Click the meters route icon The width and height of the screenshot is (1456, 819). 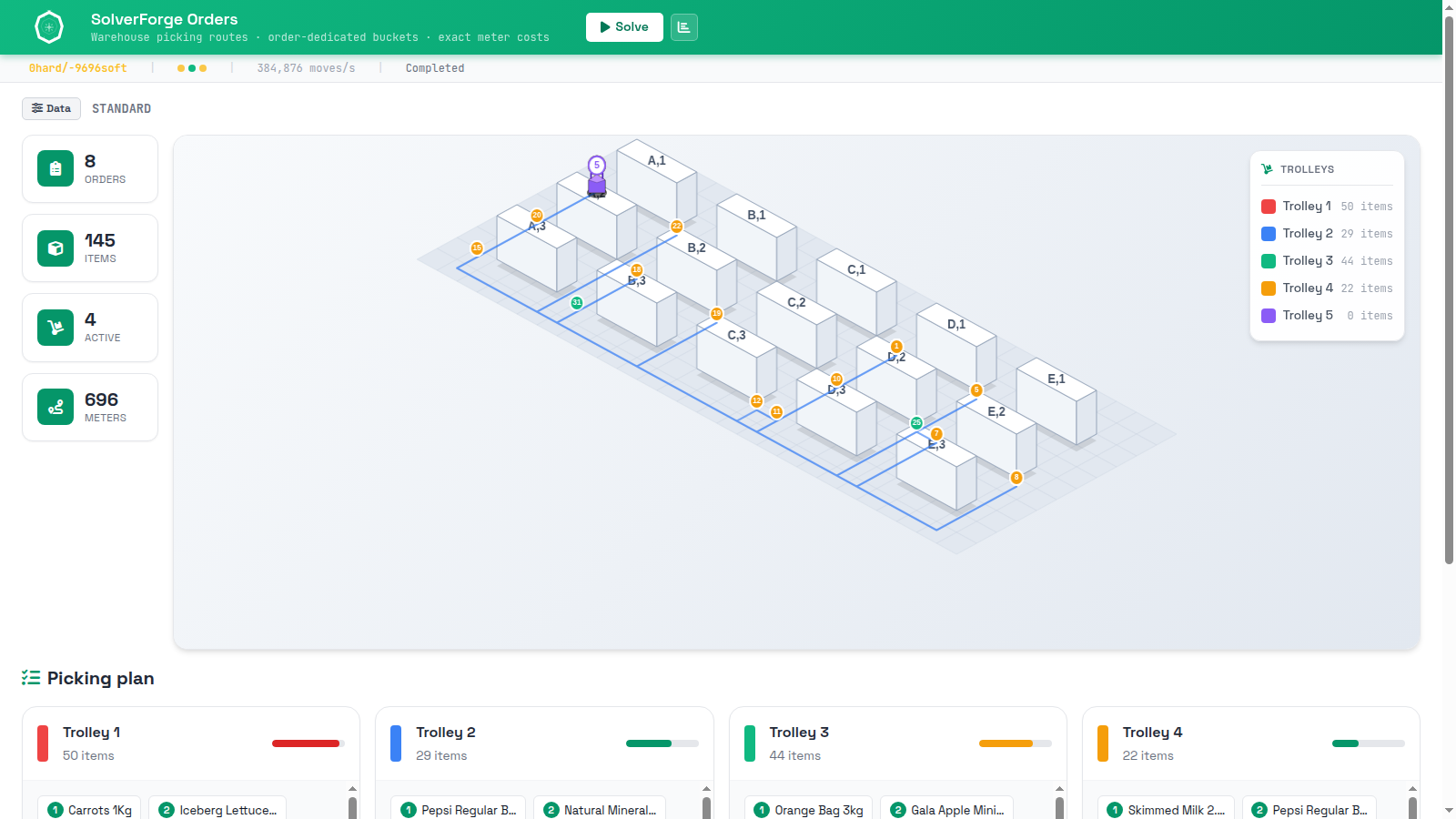point(56,407)
